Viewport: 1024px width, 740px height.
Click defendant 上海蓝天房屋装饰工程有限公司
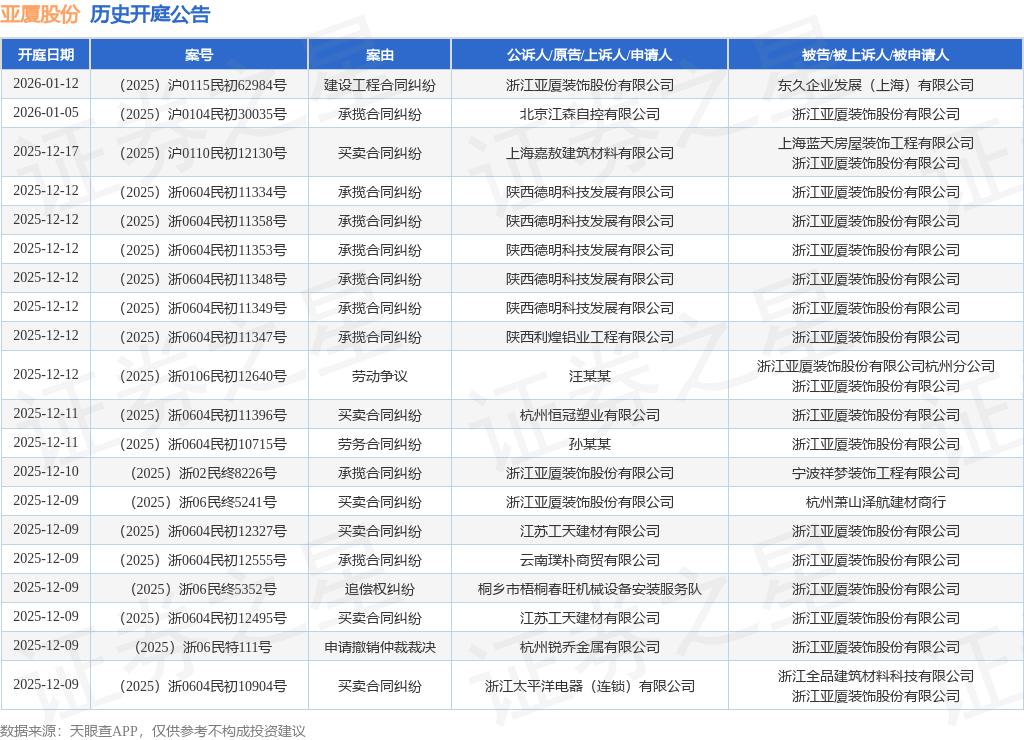[876, 143]
